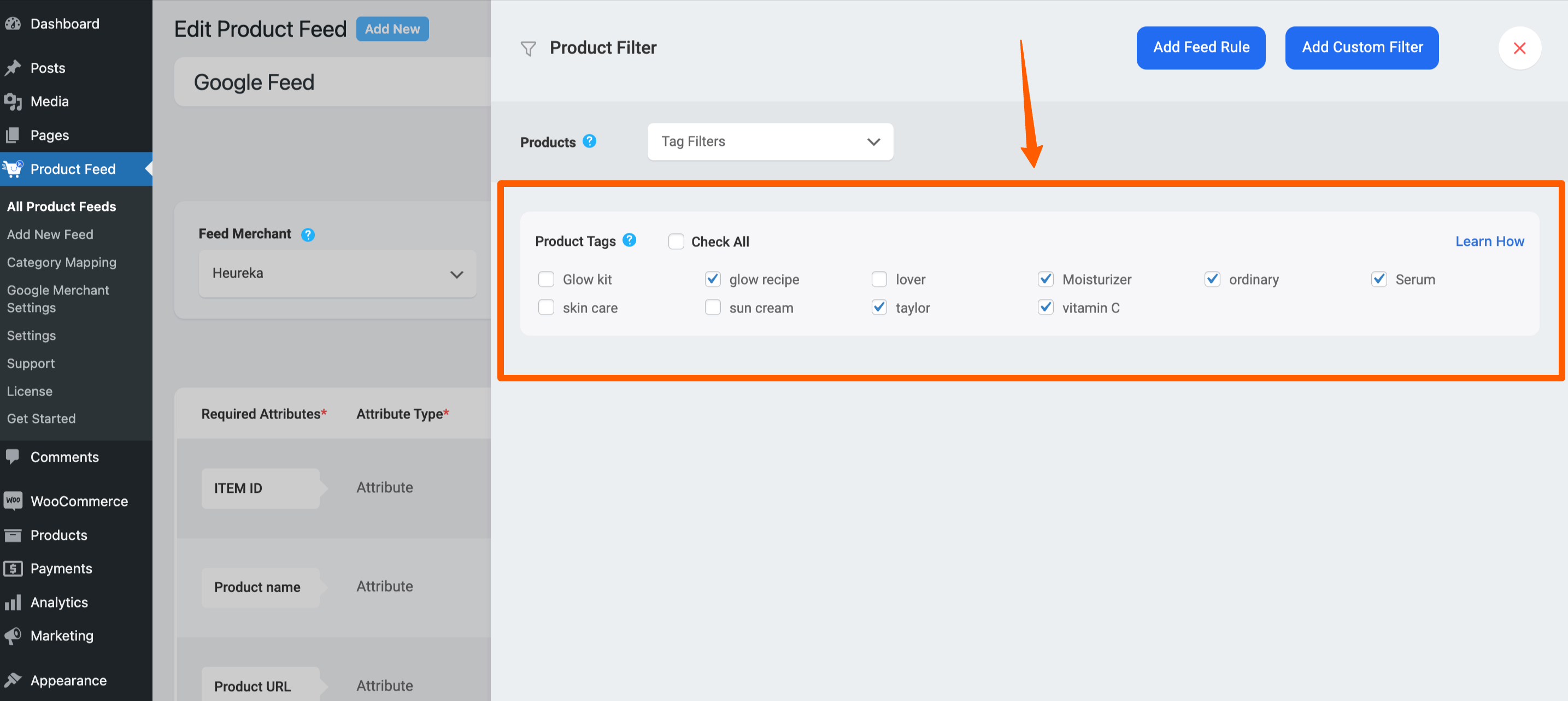Open the Learn How link

[1489, 241]
